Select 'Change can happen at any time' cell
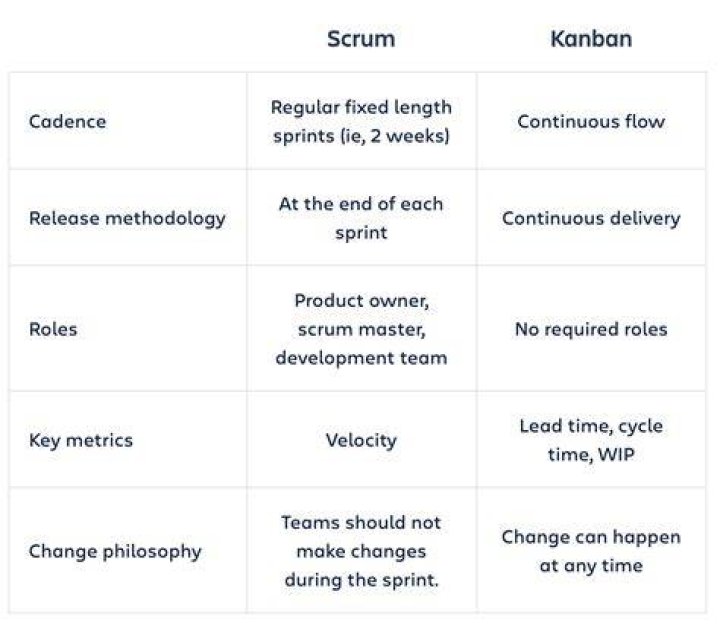Image resolution: width=720 pixels, height=629 pixels. click(591, 551)
